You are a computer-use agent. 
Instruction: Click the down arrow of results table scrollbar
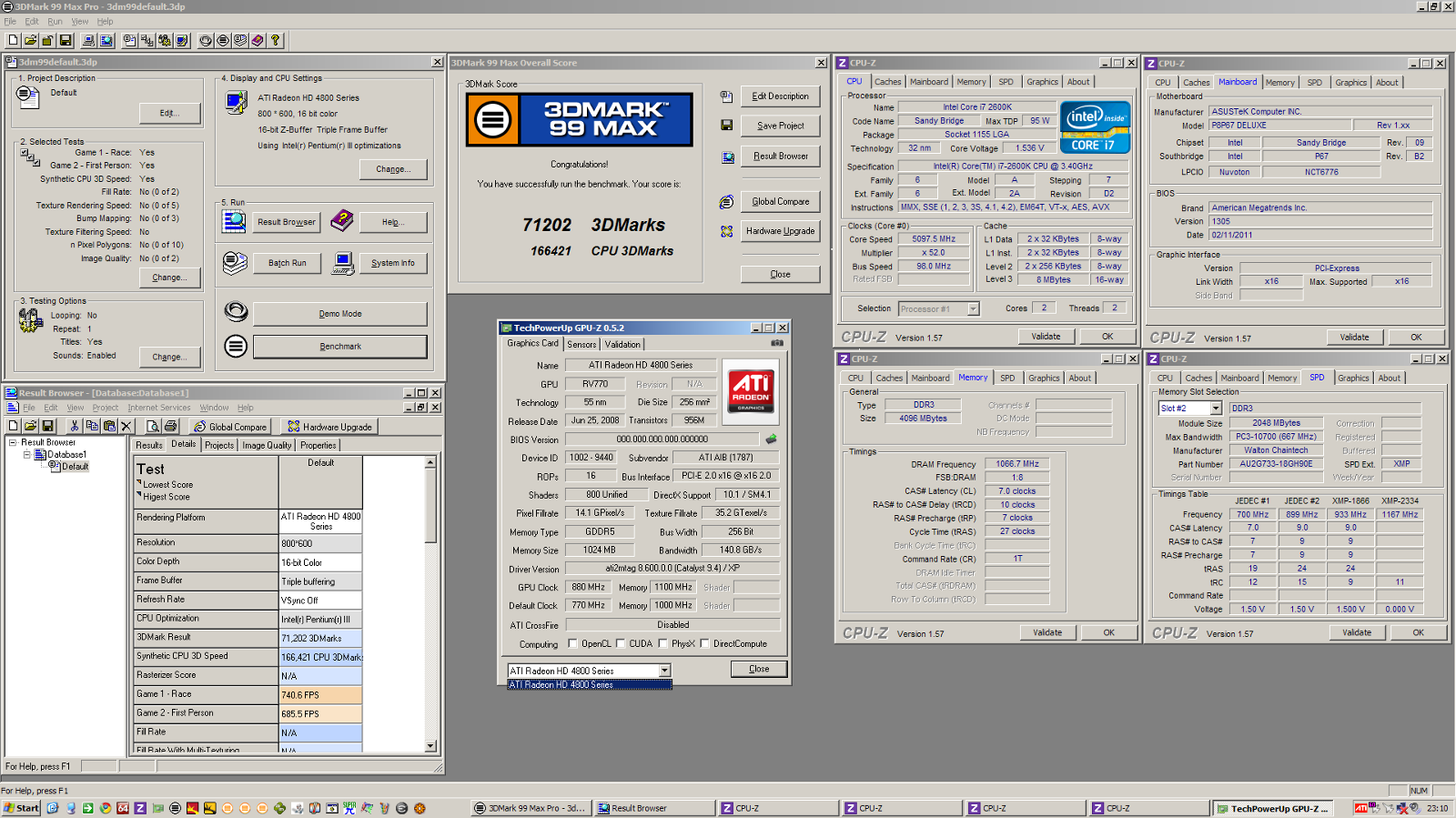coord(430,746)
